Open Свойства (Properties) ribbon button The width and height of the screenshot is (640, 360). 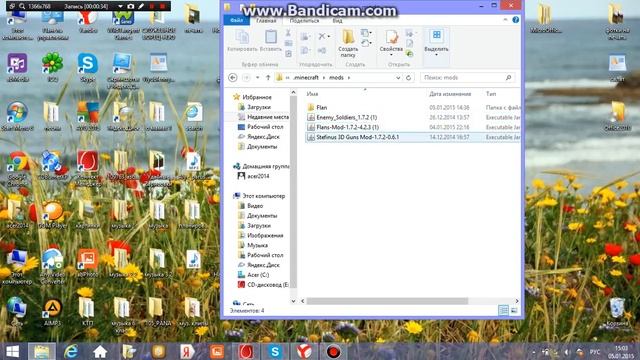point(391,43)
